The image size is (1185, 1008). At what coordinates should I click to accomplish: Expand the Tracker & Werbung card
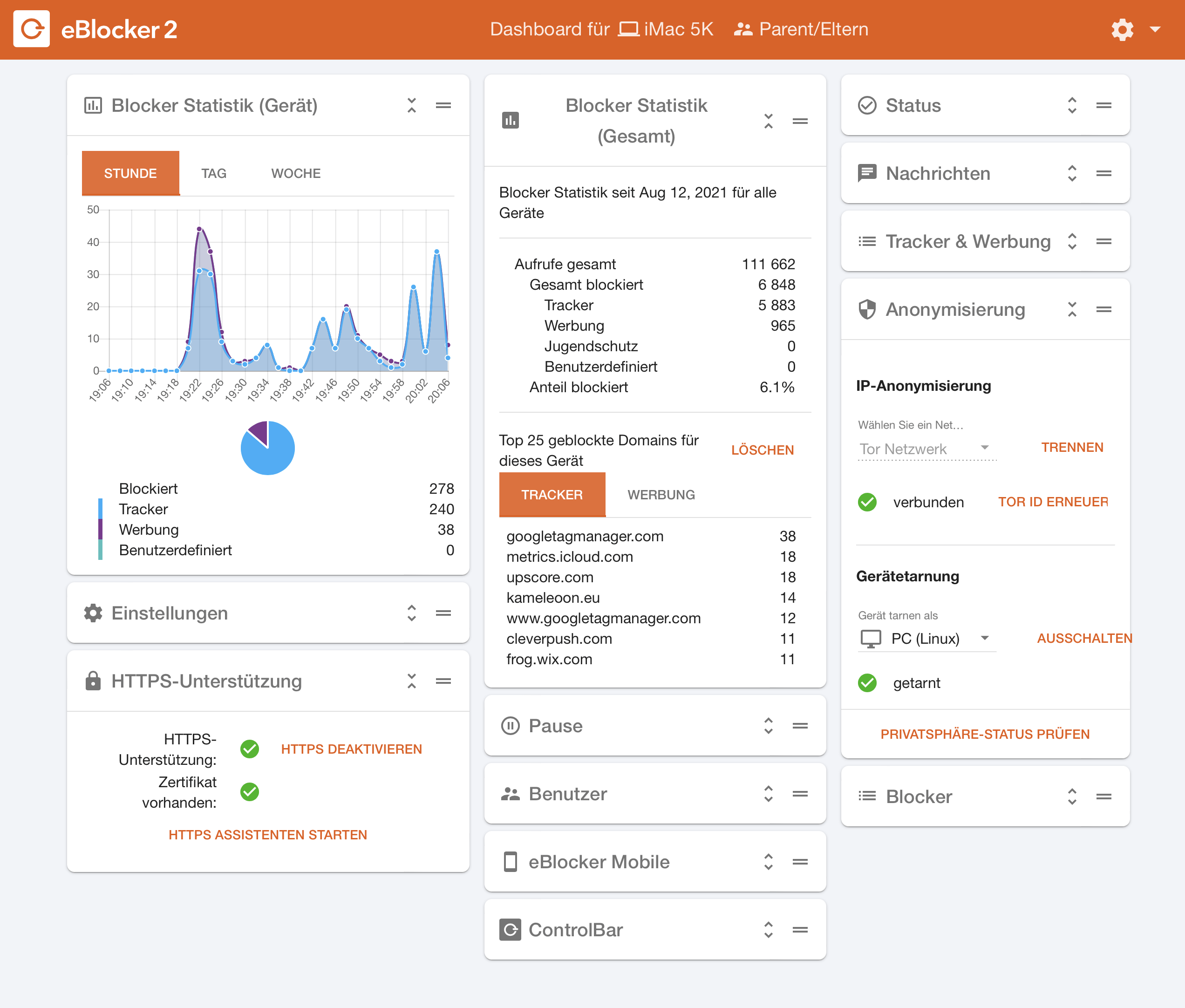coord(1072,241)
